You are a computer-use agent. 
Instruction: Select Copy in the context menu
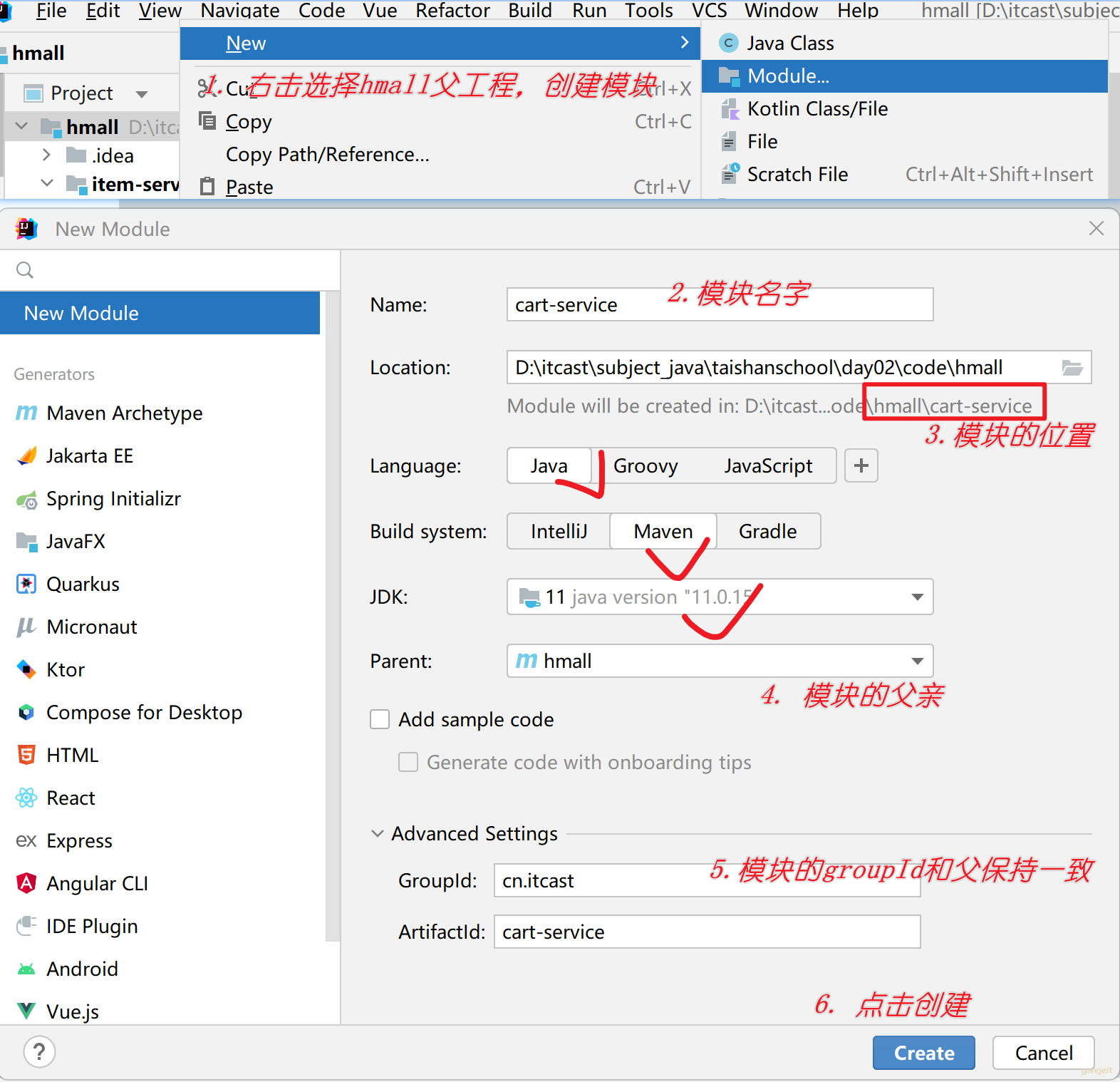[440, 122]
